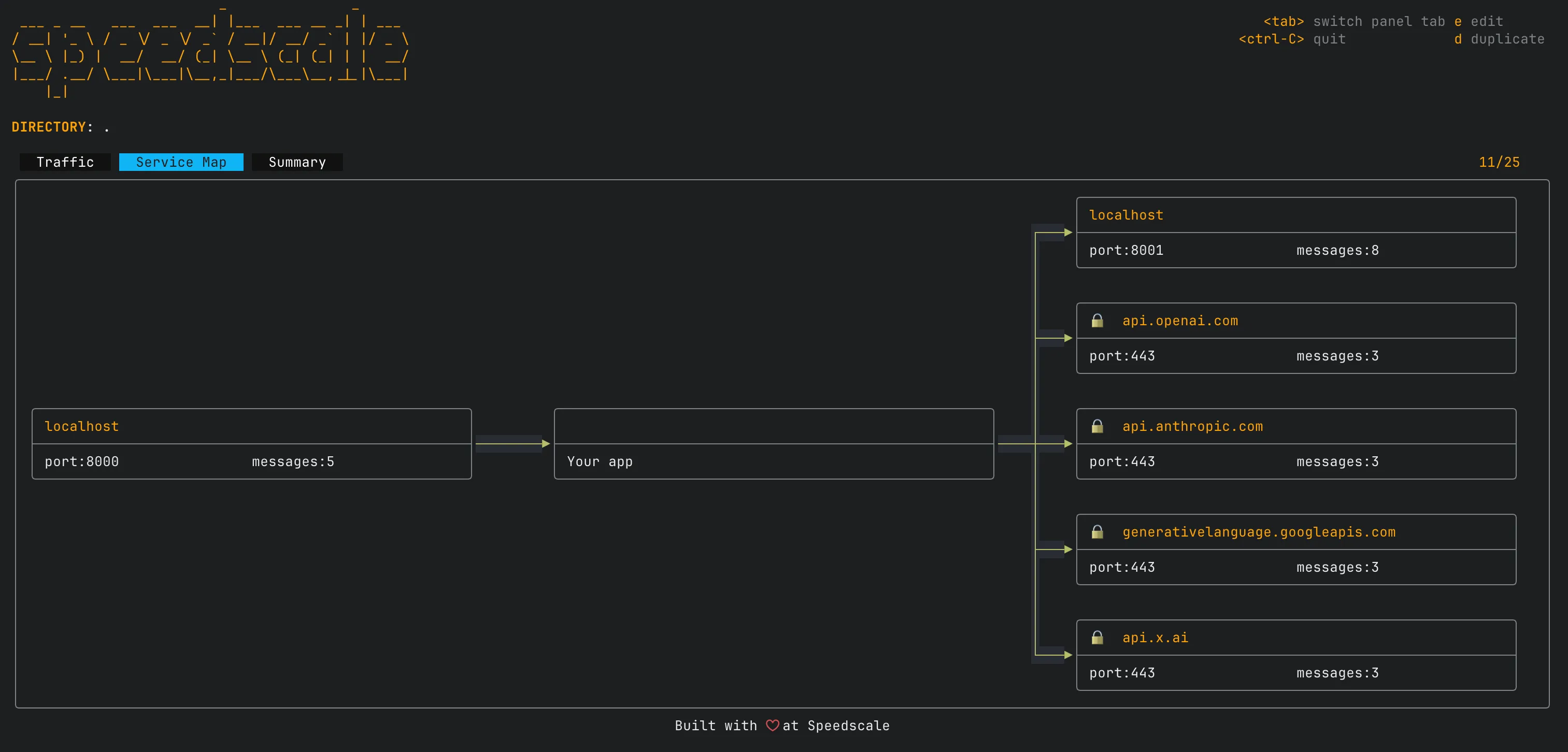Select the Service Map tab
This screenshot has height=752, width=1568.
point(181,162)
